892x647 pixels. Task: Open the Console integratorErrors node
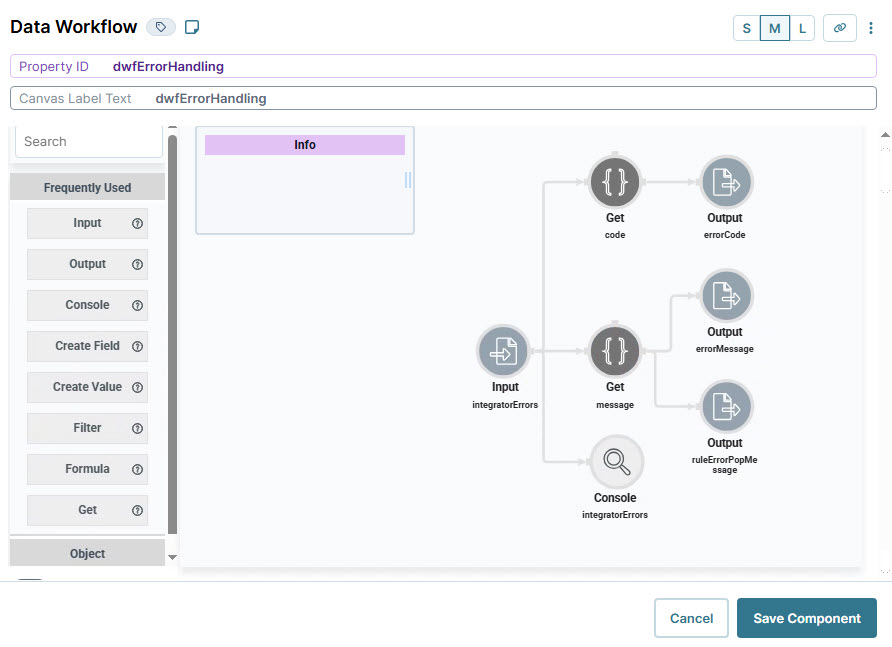click(x=616, y=461)
